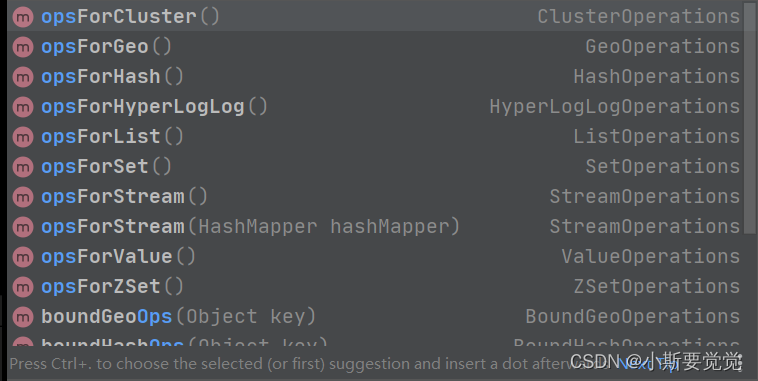Click the HyperLogLogOperations return type text
Viewport: 758px width, 381px height.
click(x=614, y=107)
